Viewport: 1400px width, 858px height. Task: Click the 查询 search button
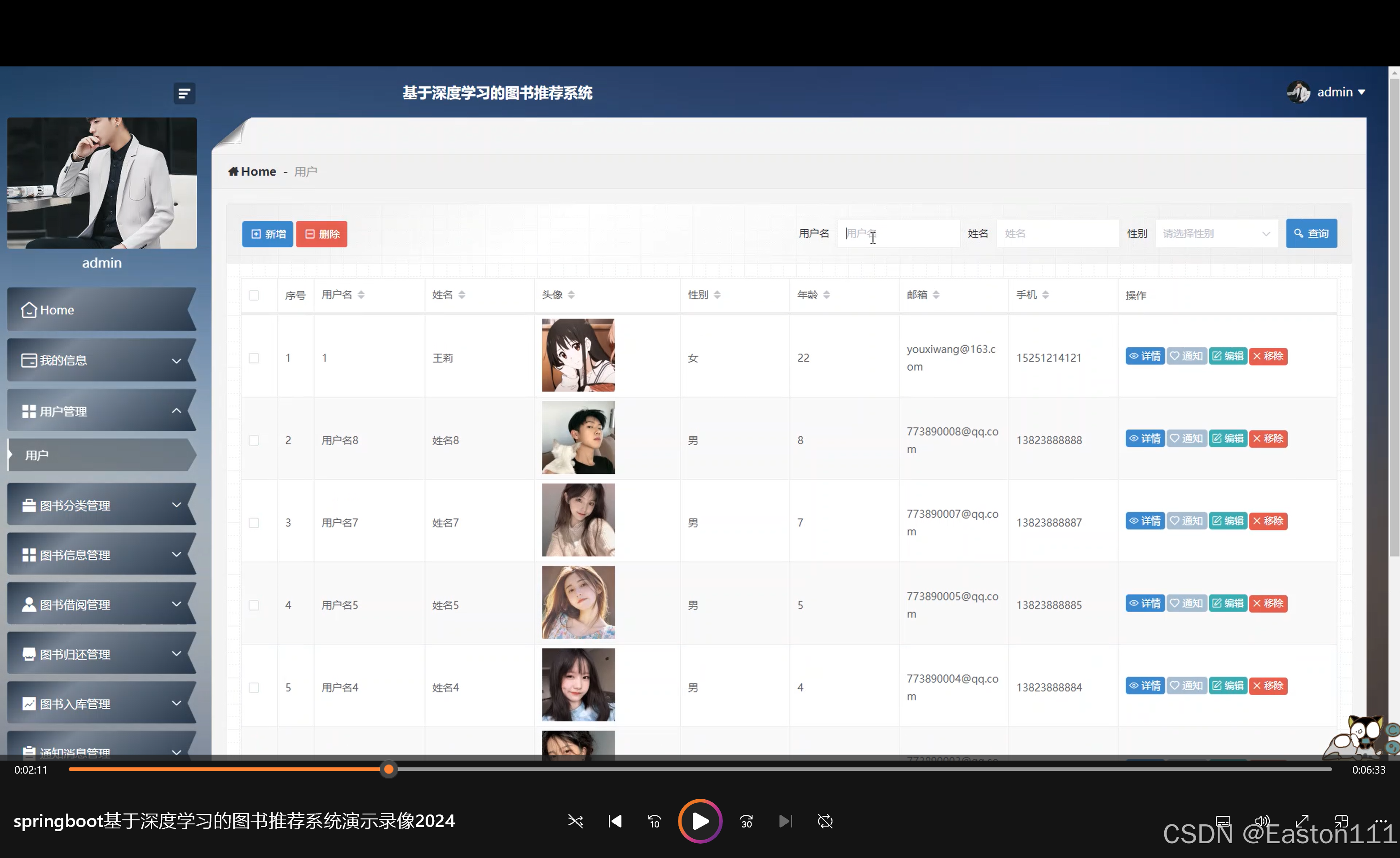point(1312,233)
